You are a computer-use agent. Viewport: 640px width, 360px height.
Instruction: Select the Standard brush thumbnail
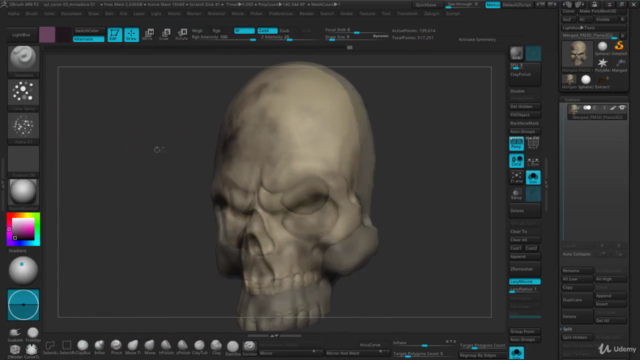[23, 58]
